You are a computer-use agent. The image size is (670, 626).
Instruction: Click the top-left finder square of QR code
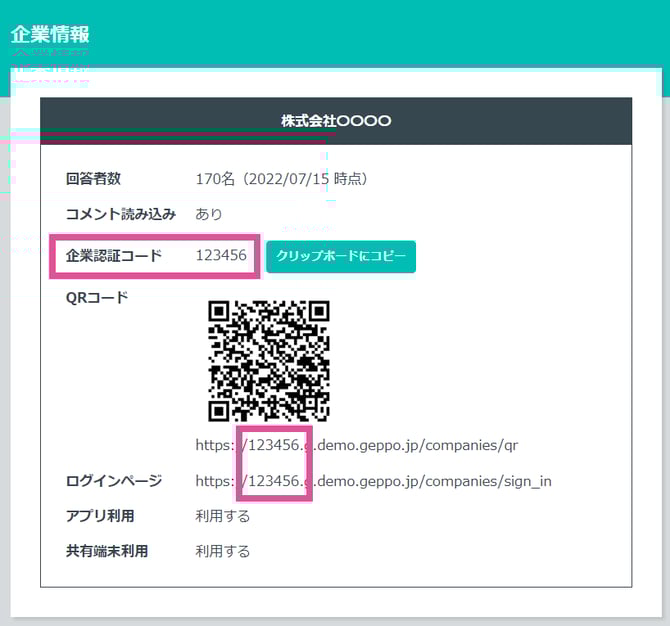pos(222,314)
